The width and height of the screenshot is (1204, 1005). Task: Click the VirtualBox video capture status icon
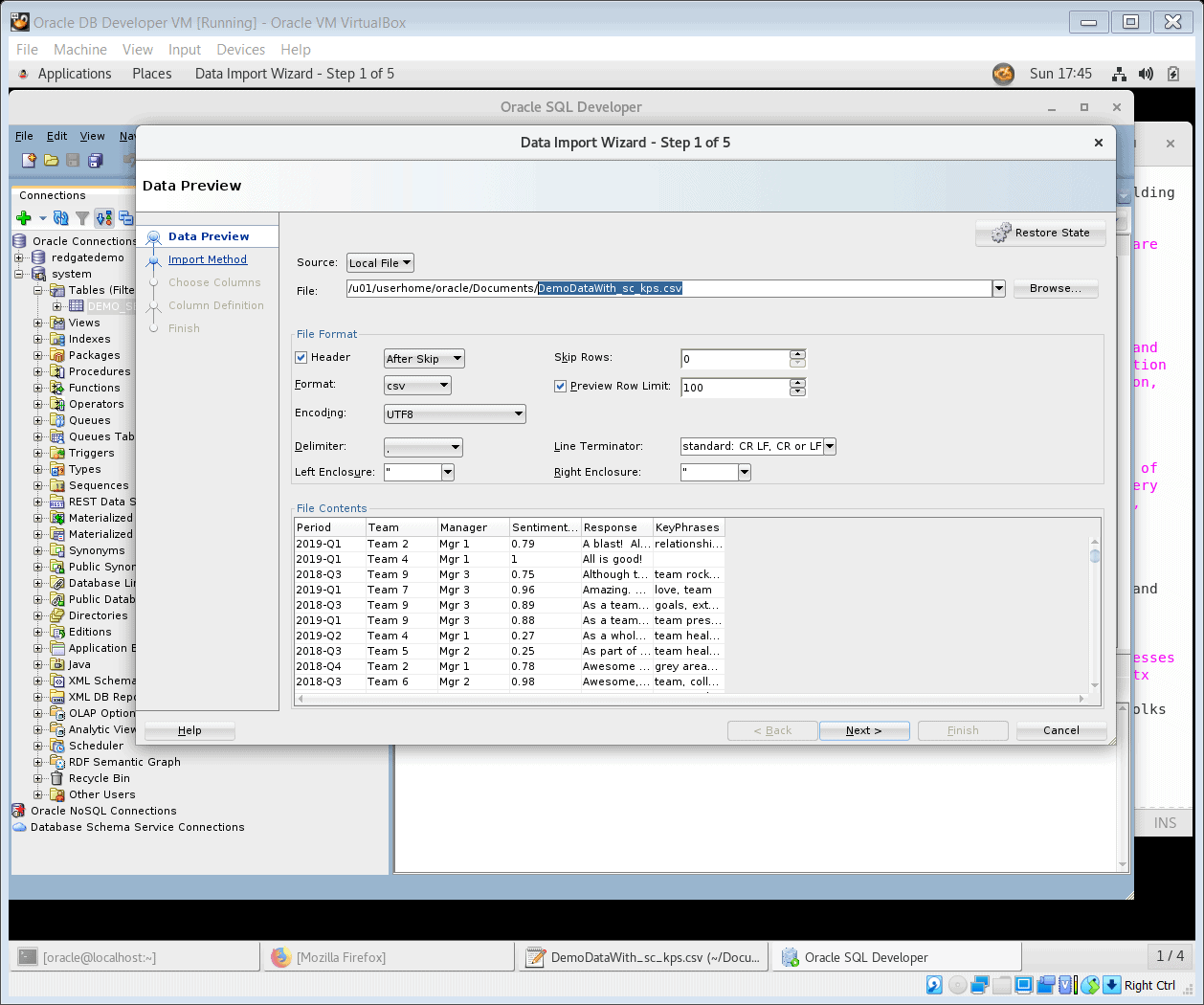click(1046, 985)
